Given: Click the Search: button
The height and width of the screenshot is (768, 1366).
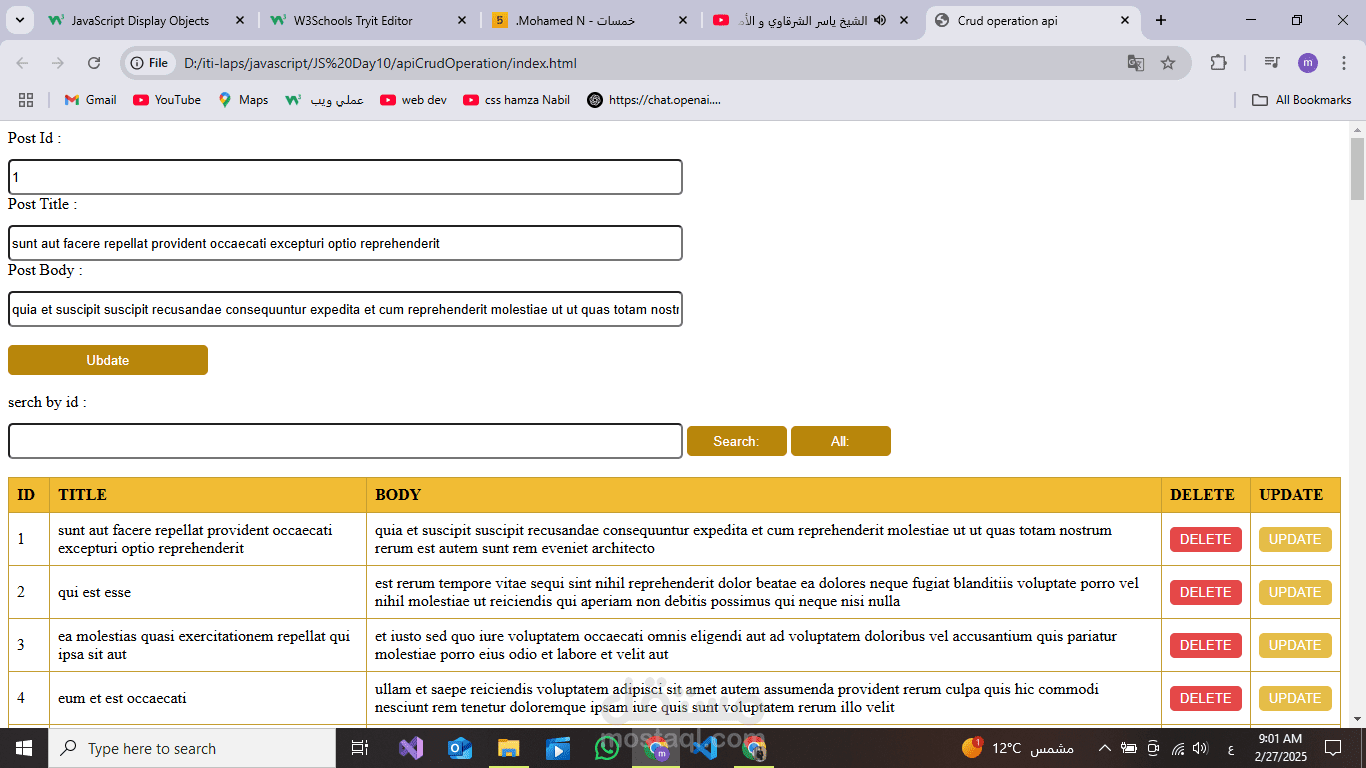Looking at the screenshot, I should pyautogui.click(x=737, y=441).
